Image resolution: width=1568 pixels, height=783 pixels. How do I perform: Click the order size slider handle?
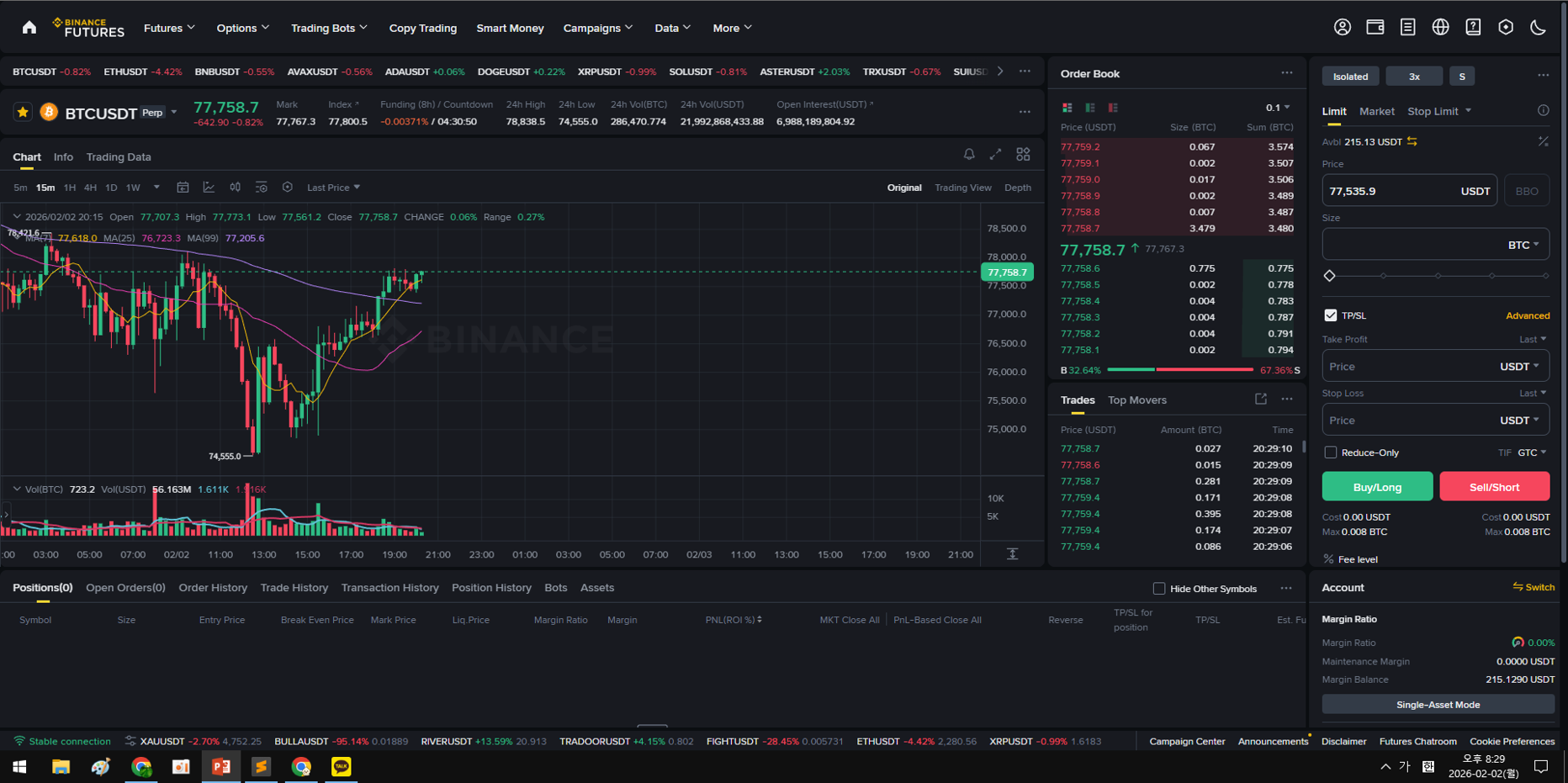tap(1329, 276)
